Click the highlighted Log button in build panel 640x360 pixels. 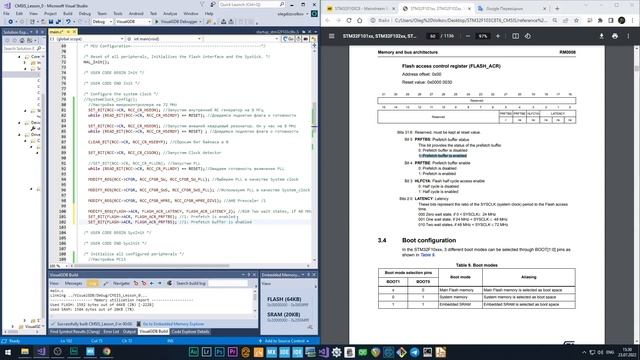point(93,283)
